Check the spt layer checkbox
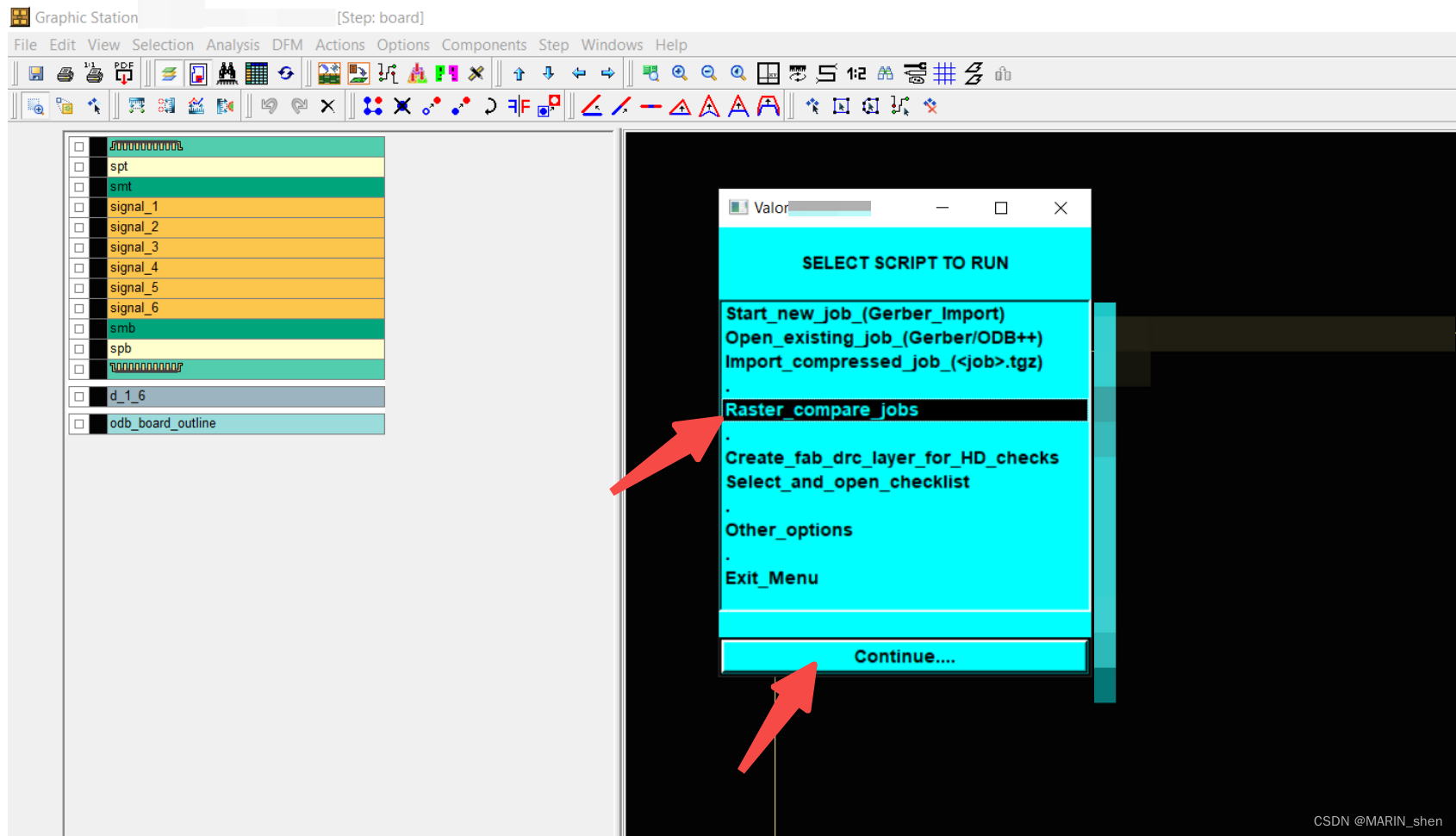Image resolution: width=1456 pixels, height=836 pixels. [x=78, y=166]
